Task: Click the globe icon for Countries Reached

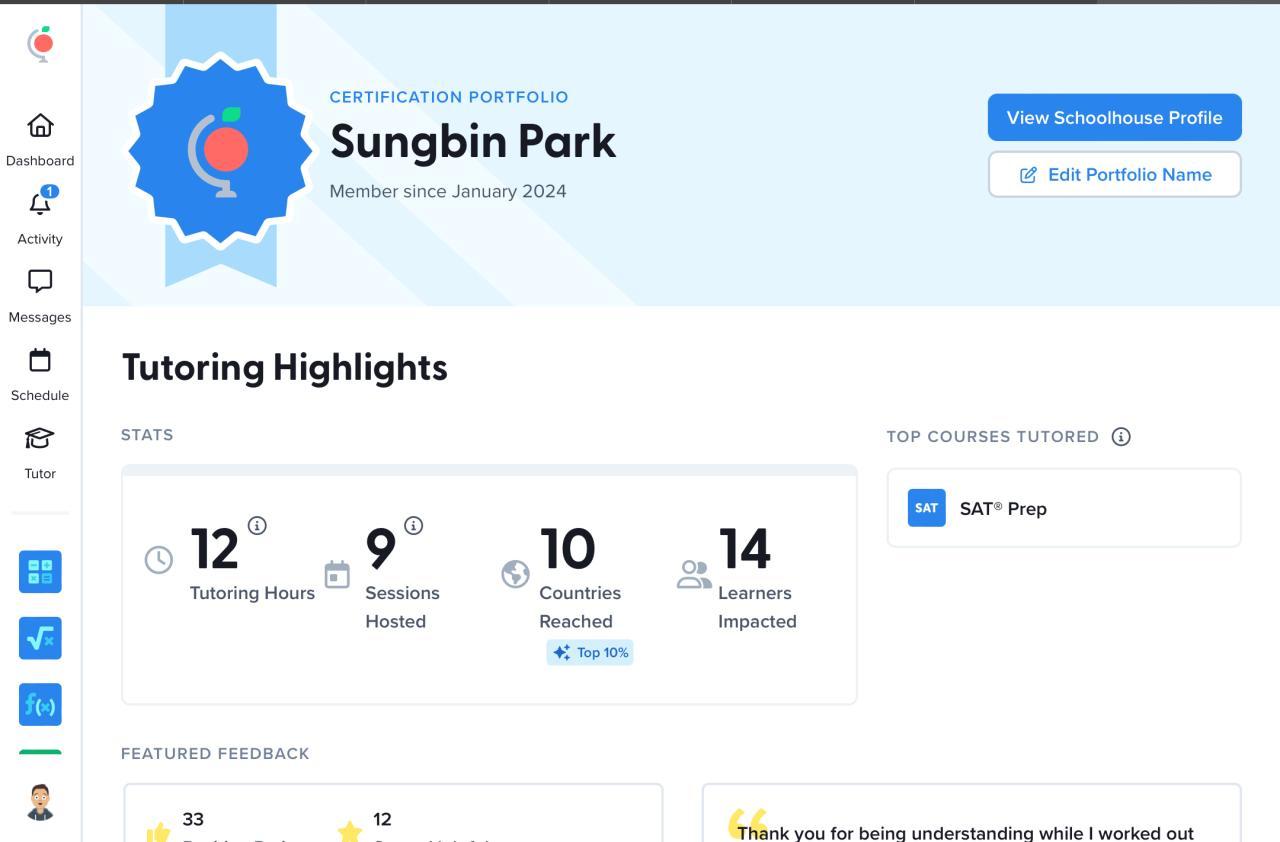Action: pos(515,574)
